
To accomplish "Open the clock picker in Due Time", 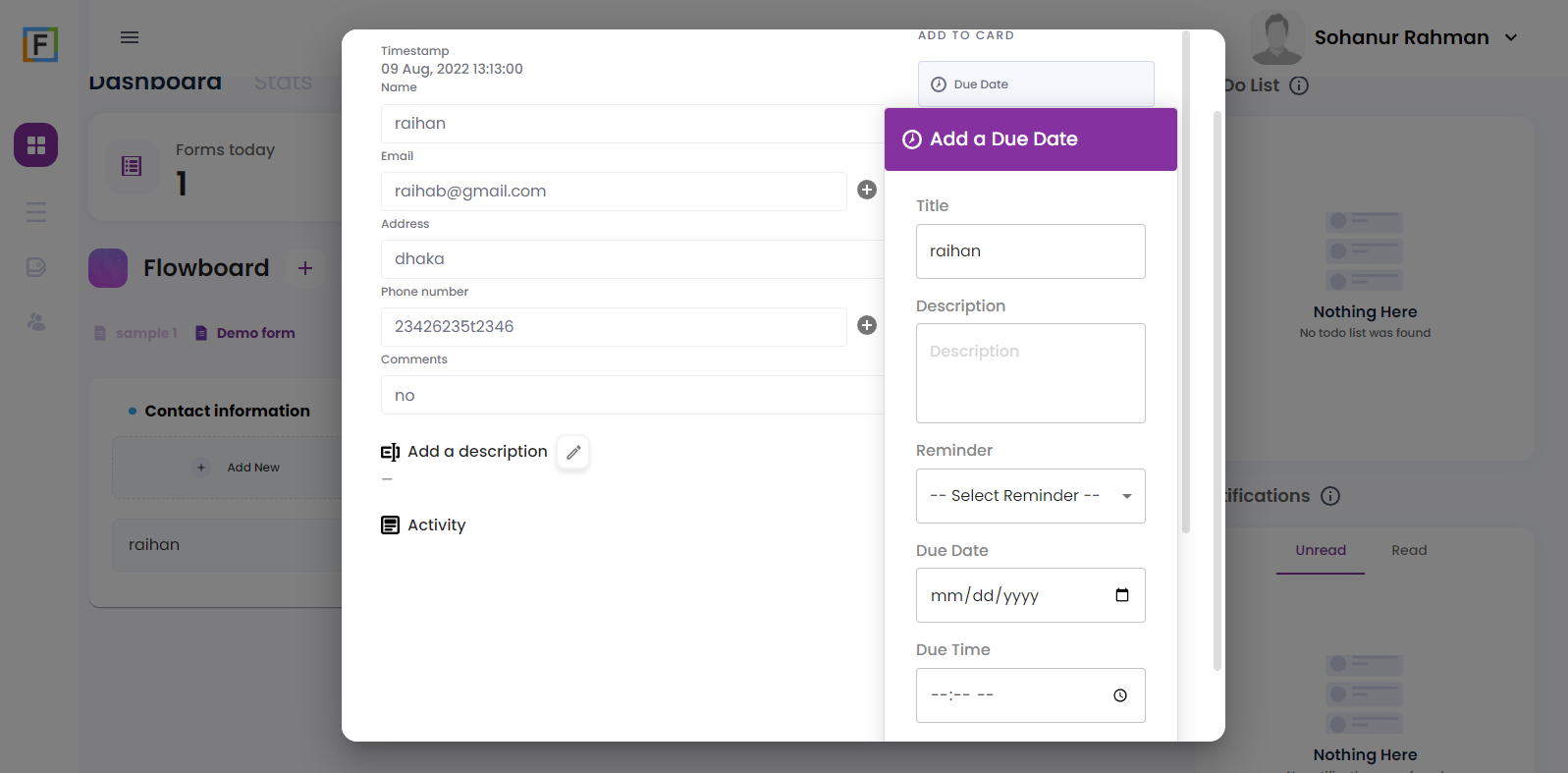I will click(x=1120, y=695).
